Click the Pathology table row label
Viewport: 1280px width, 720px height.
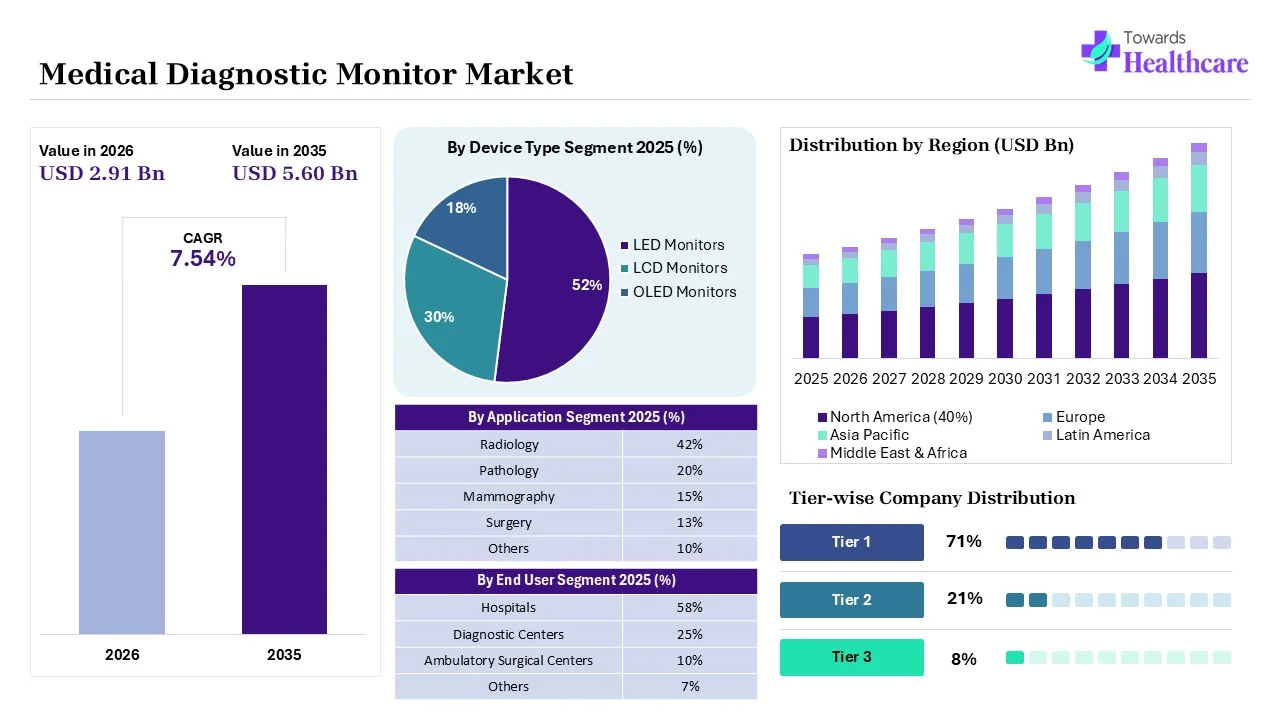[509, 470]
